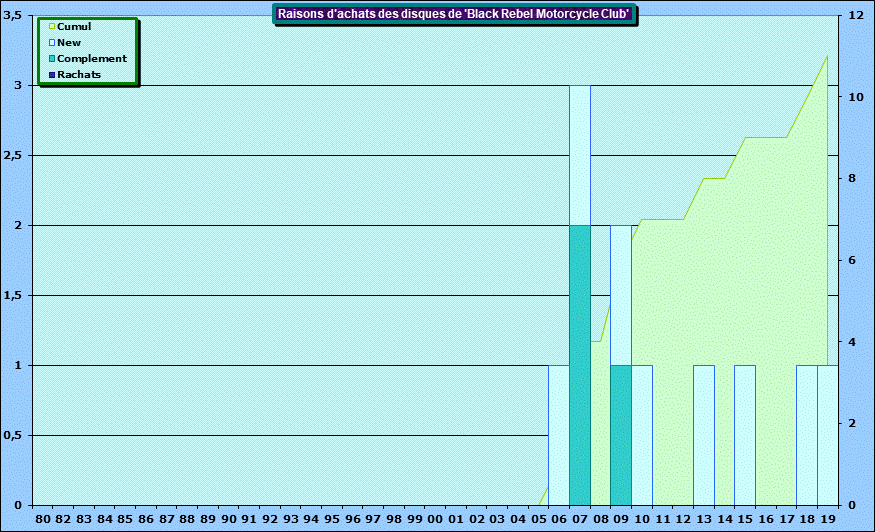Select the New bar for year 18

(x=806, y=435)
